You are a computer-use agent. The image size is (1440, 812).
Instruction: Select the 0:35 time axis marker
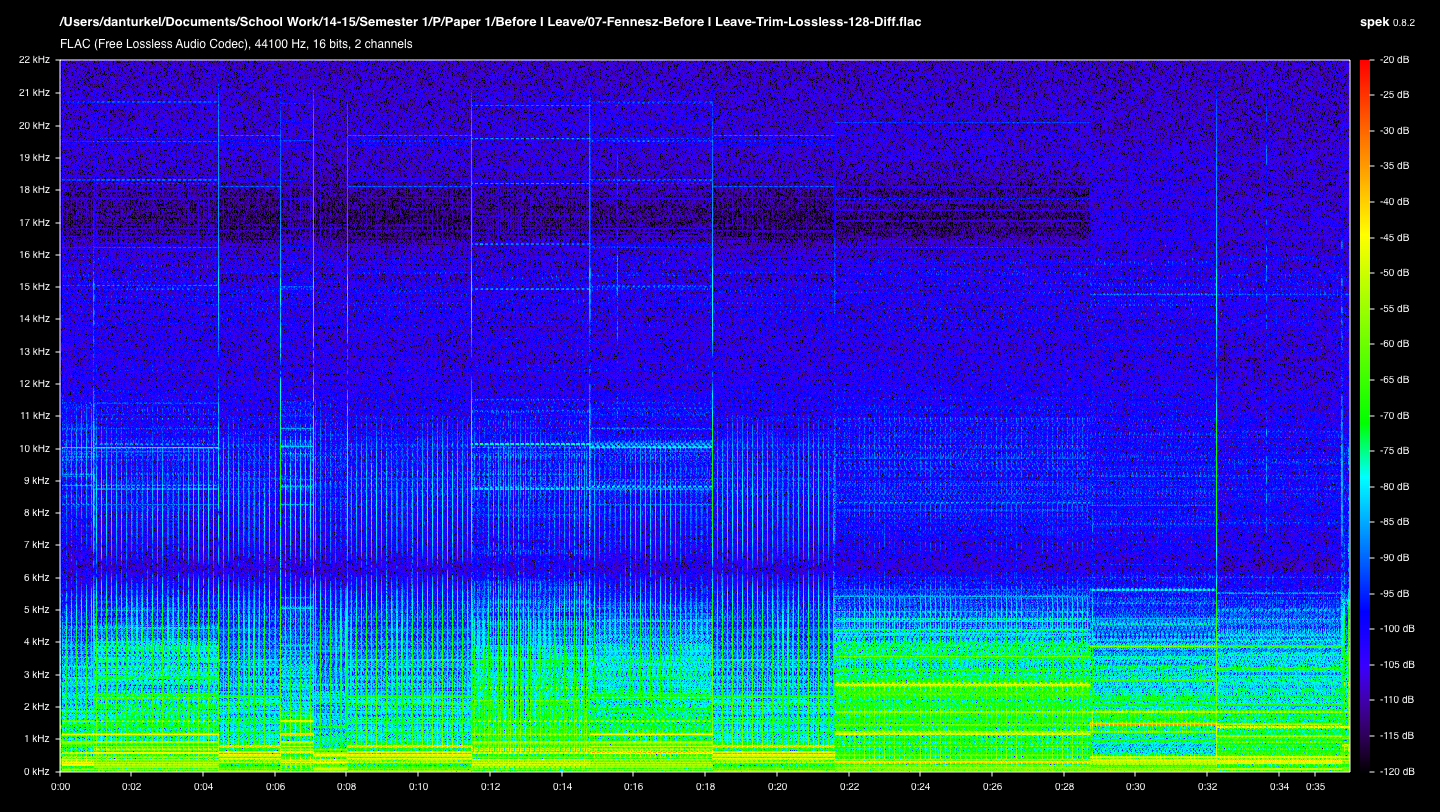[1314, 786]
